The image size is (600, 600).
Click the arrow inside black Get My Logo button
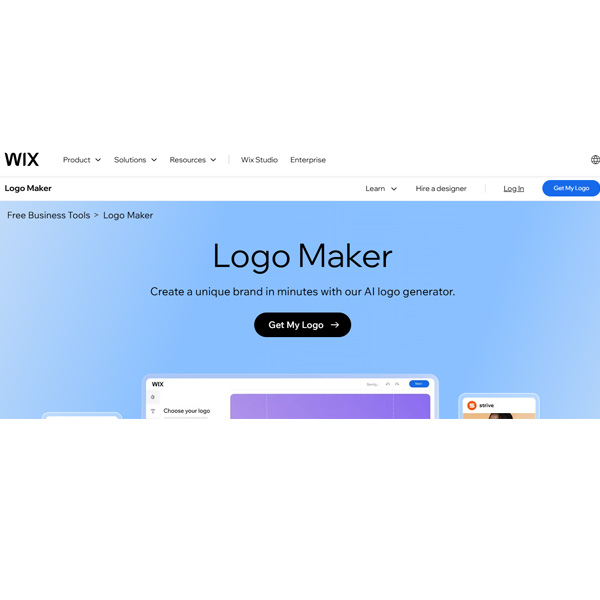tap(335, 324)
